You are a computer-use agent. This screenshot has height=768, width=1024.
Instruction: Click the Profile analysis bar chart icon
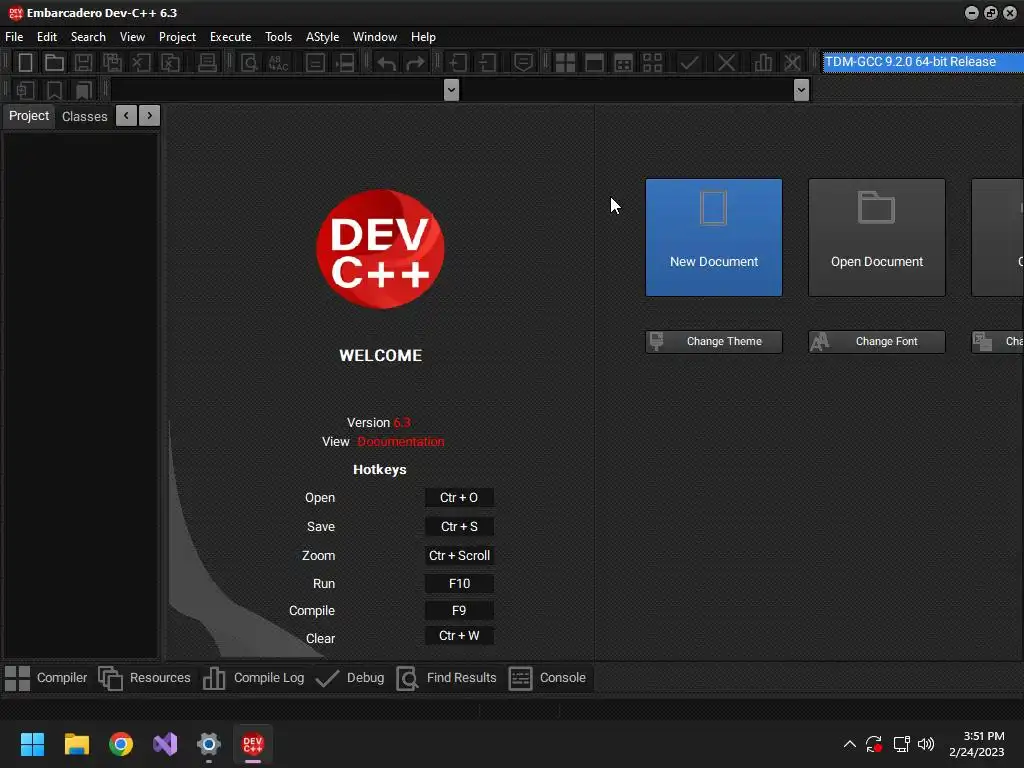763,63
